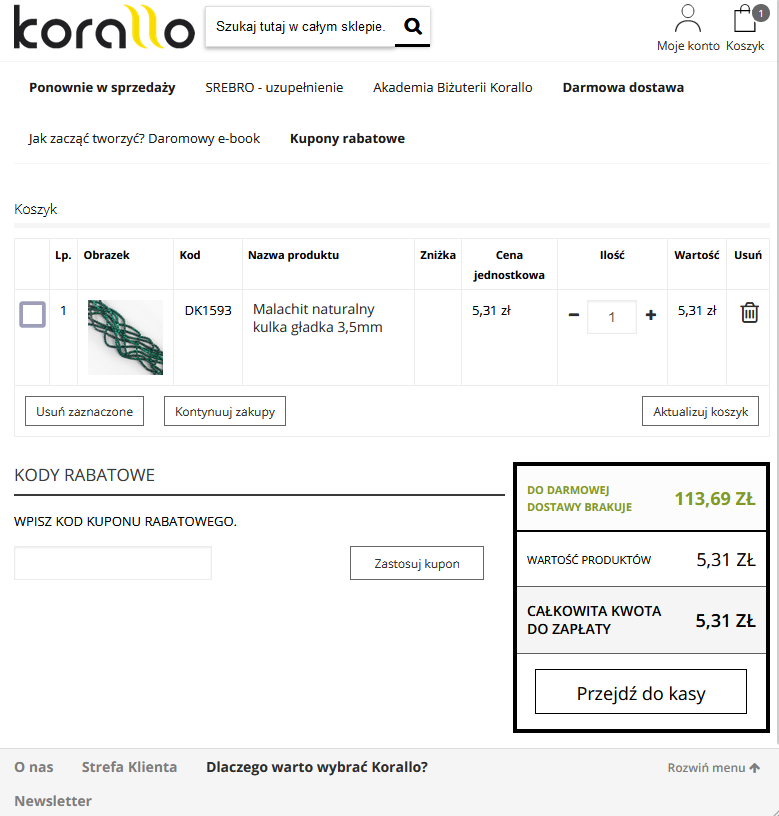Expand footer via Rozwiń menu
The width and height of the screenshot is (779, 816).
click(713, 768)
